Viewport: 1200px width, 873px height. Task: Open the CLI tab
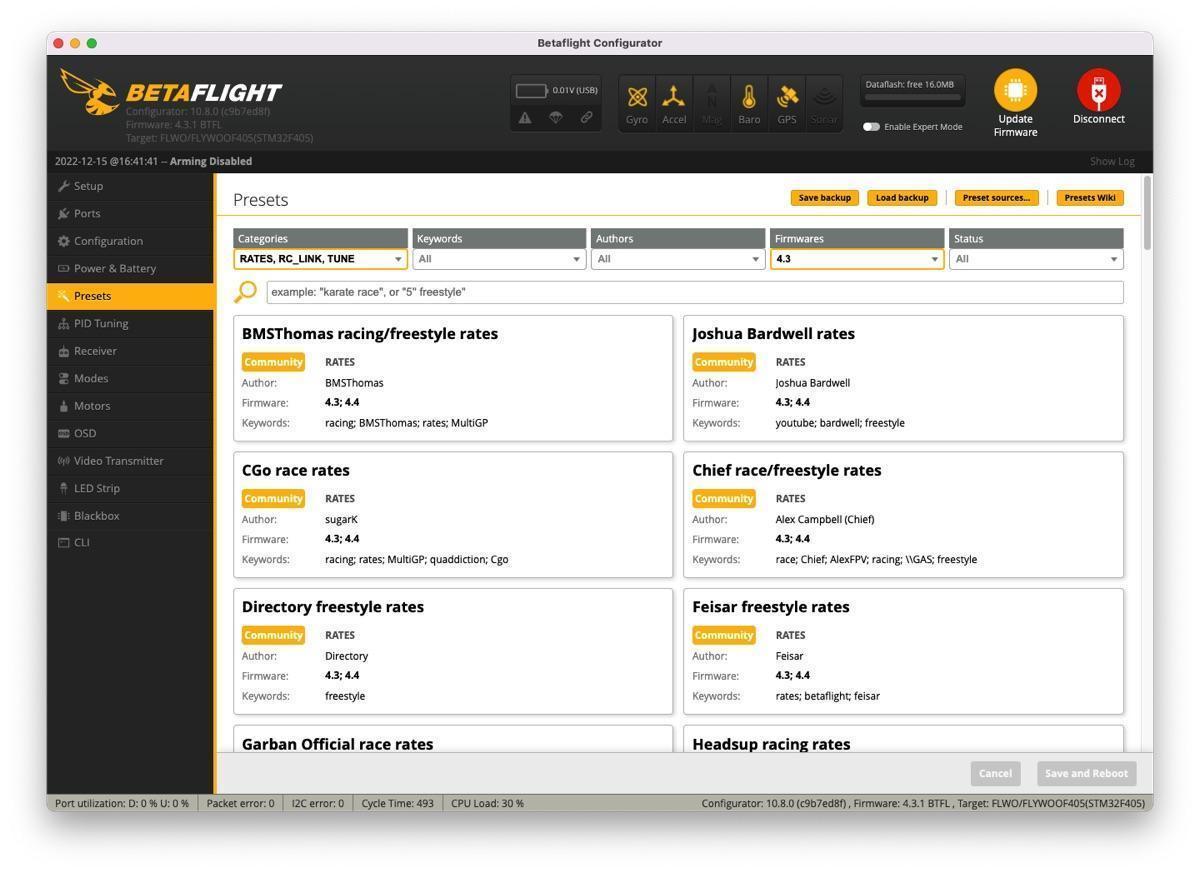[130, 542]
